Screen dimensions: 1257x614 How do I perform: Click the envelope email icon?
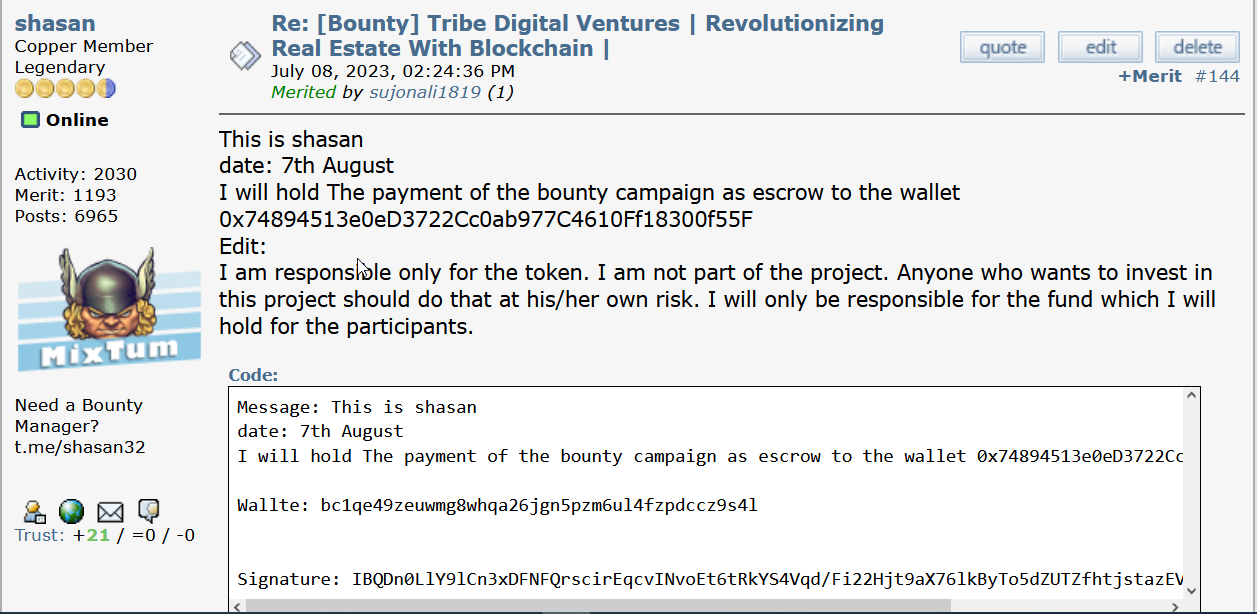click(x=110, y=512)
